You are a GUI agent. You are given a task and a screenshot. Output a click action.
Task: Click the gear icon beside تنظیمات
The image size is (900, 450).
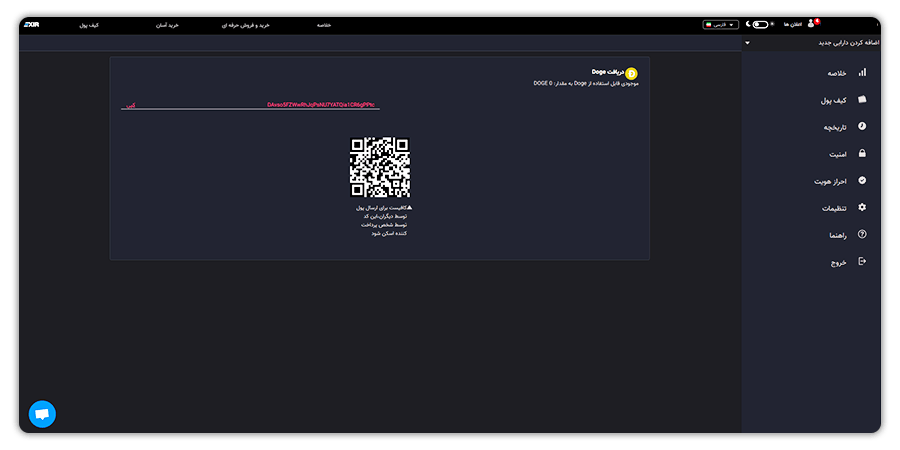862,207
